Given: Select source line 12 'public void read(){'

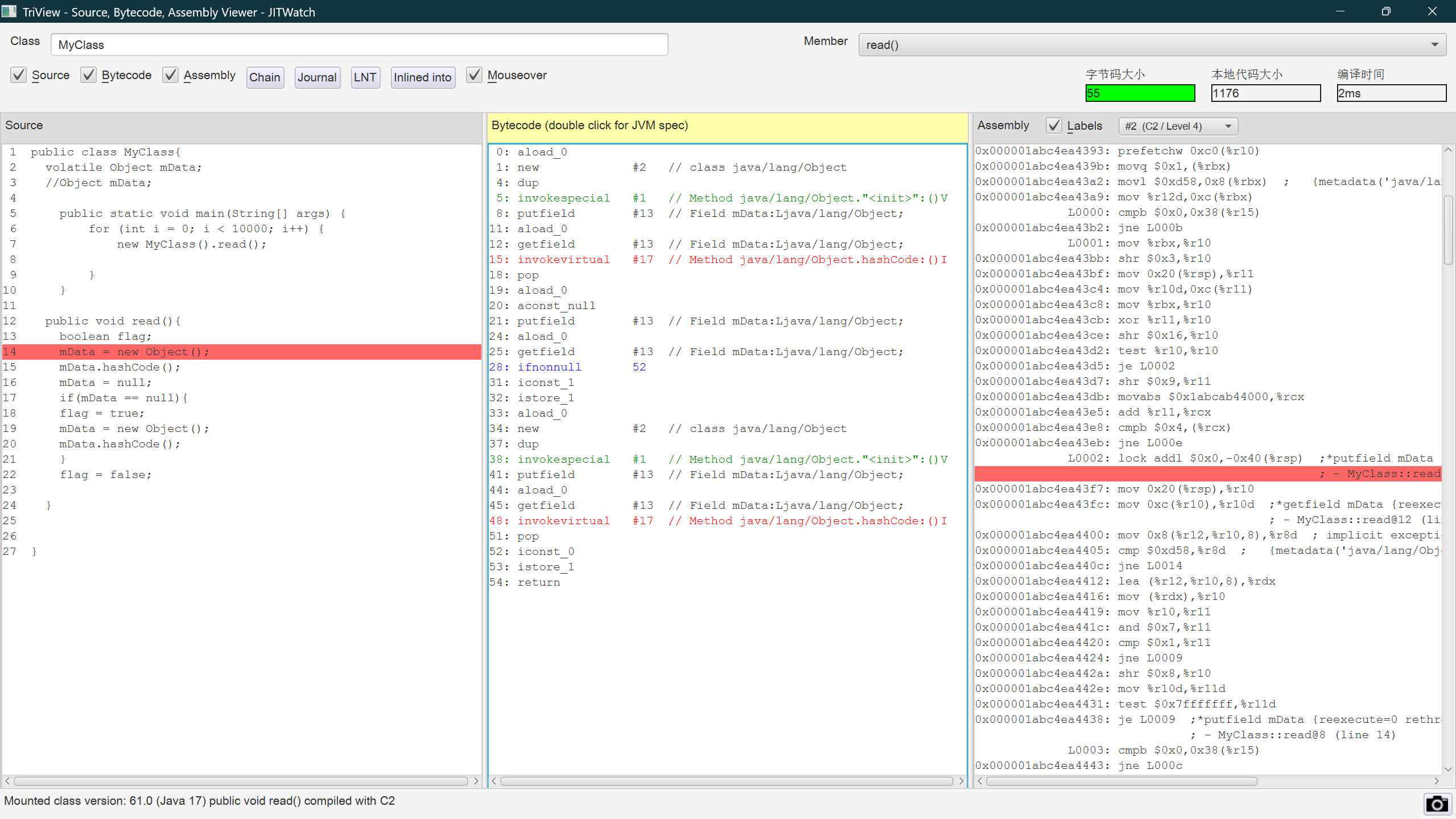Looking at the screenshot, I should coord(242,321).
